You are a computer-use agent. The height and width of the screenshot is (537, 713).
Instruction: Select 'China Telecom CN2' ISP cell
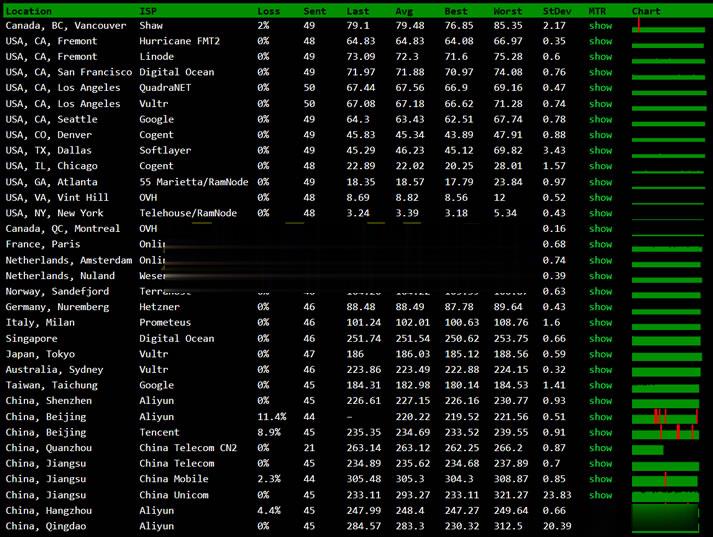[x=188, y=448]
